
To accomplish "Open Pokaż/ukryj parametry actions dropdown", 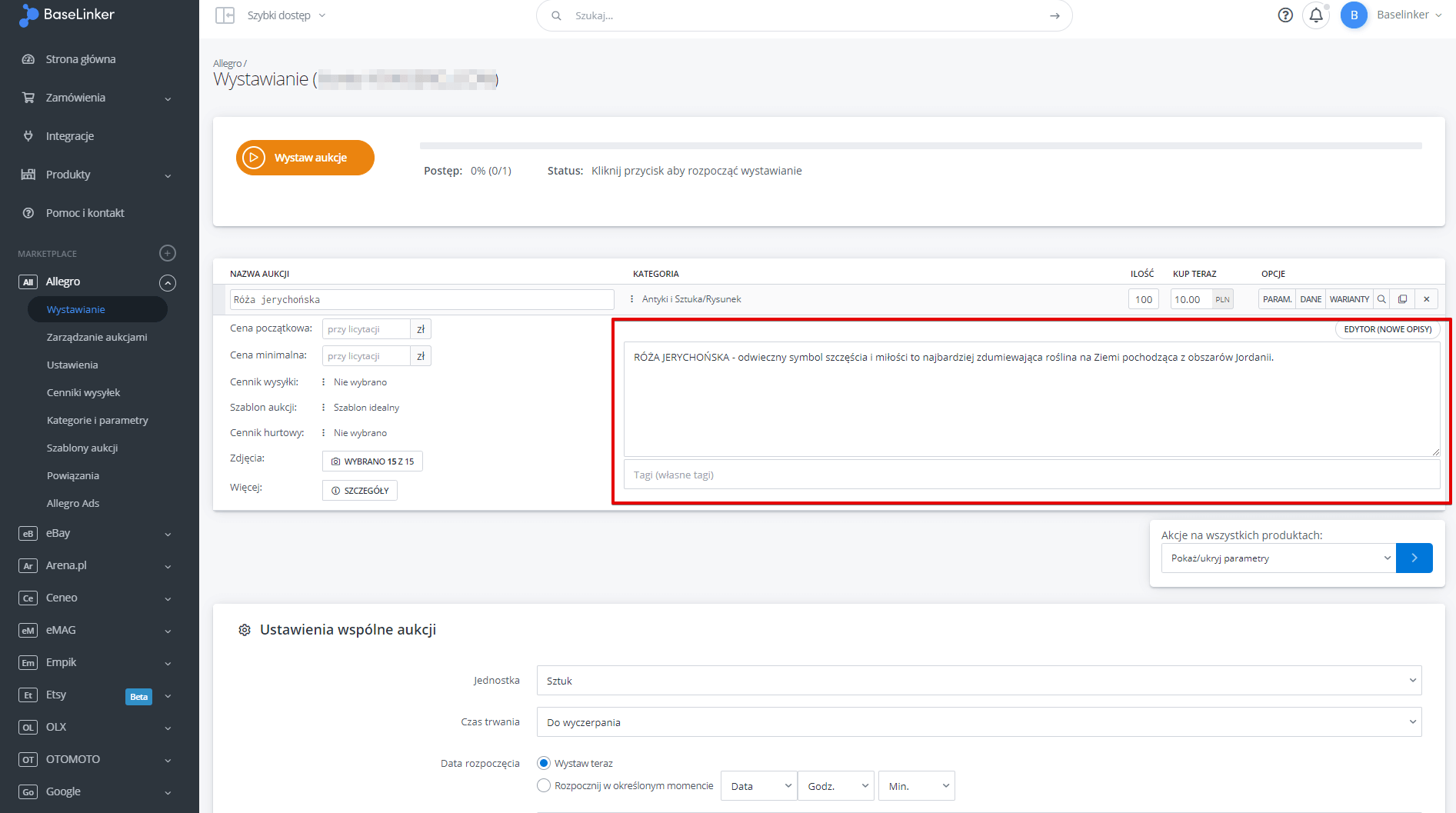I will [x=1278, y=558].
